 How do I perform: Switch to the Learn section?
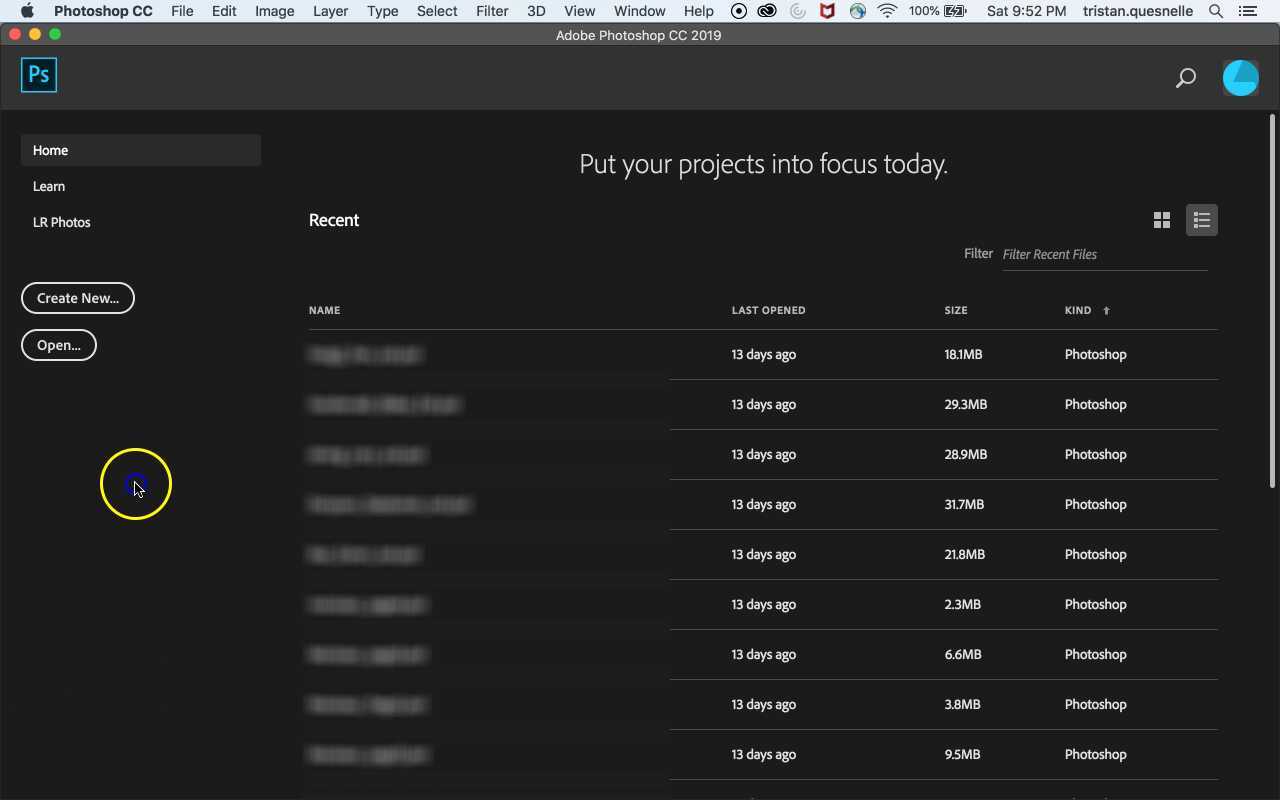pyautogui.click(x=49, y=186)
